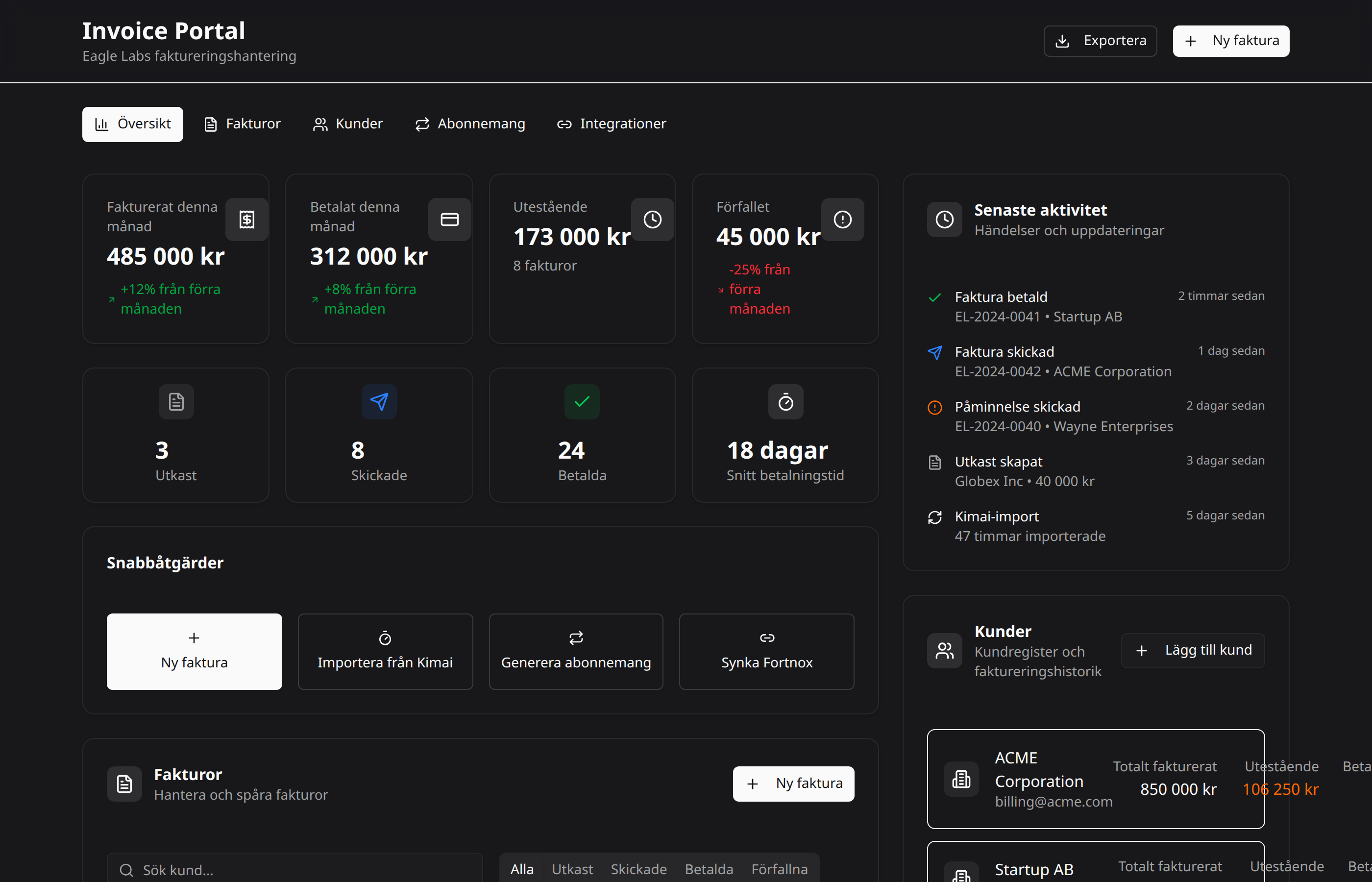1372x882 pixels.
Task: Switch to the Fakturor tab
Action: coord(242,123)
